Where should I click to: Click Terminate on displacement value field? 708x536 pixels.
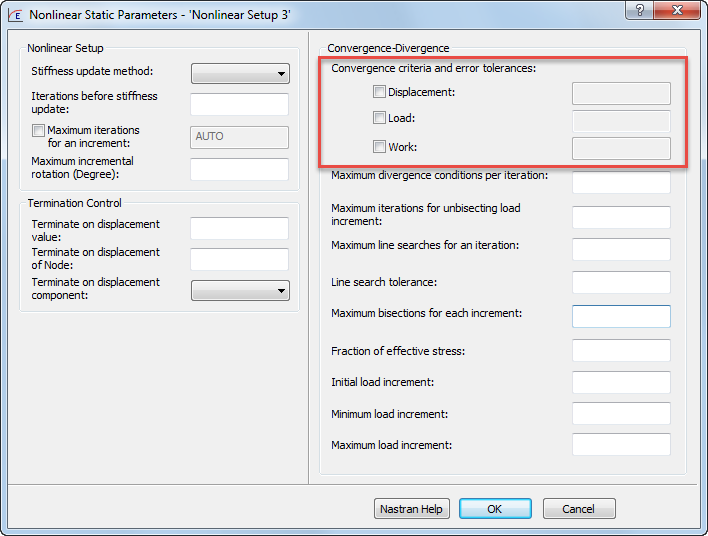click(239, 228)
